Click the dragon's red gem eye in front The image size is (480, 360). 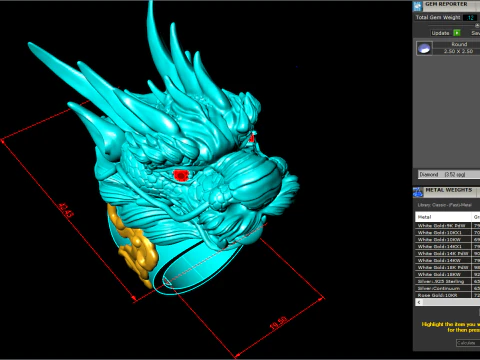click(181, 175)
